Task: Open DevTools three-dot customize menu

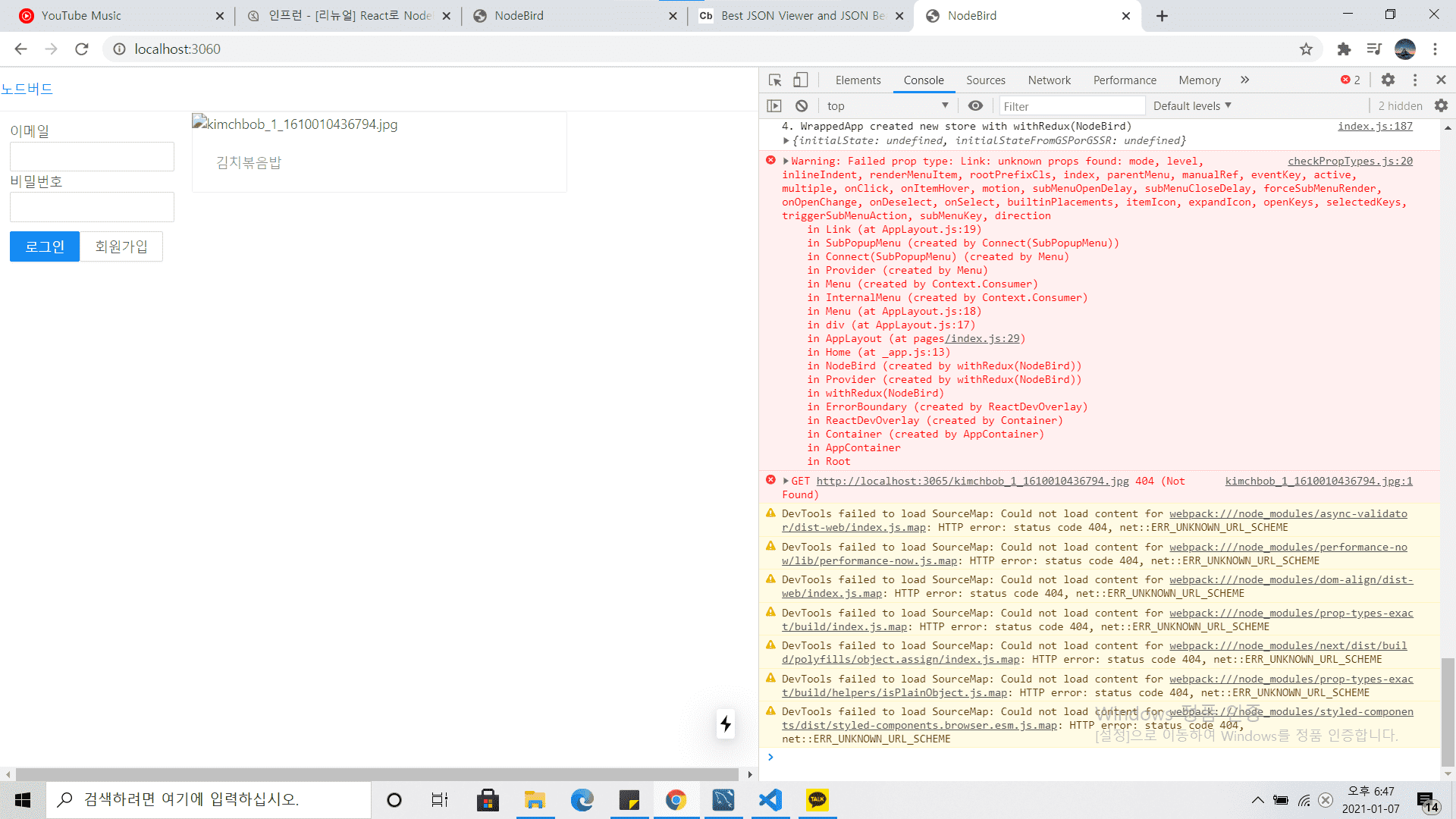Action: (1415, 80)
